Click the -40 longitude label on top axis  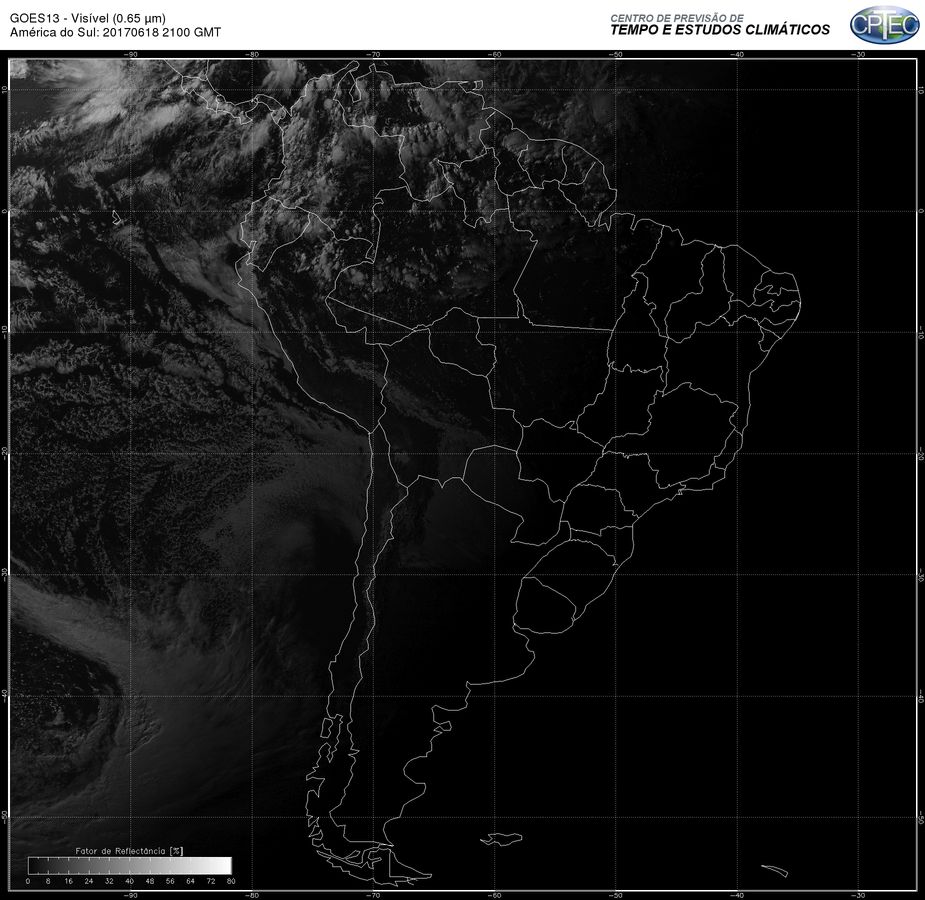pyautogui.click(x=737, y=54)
